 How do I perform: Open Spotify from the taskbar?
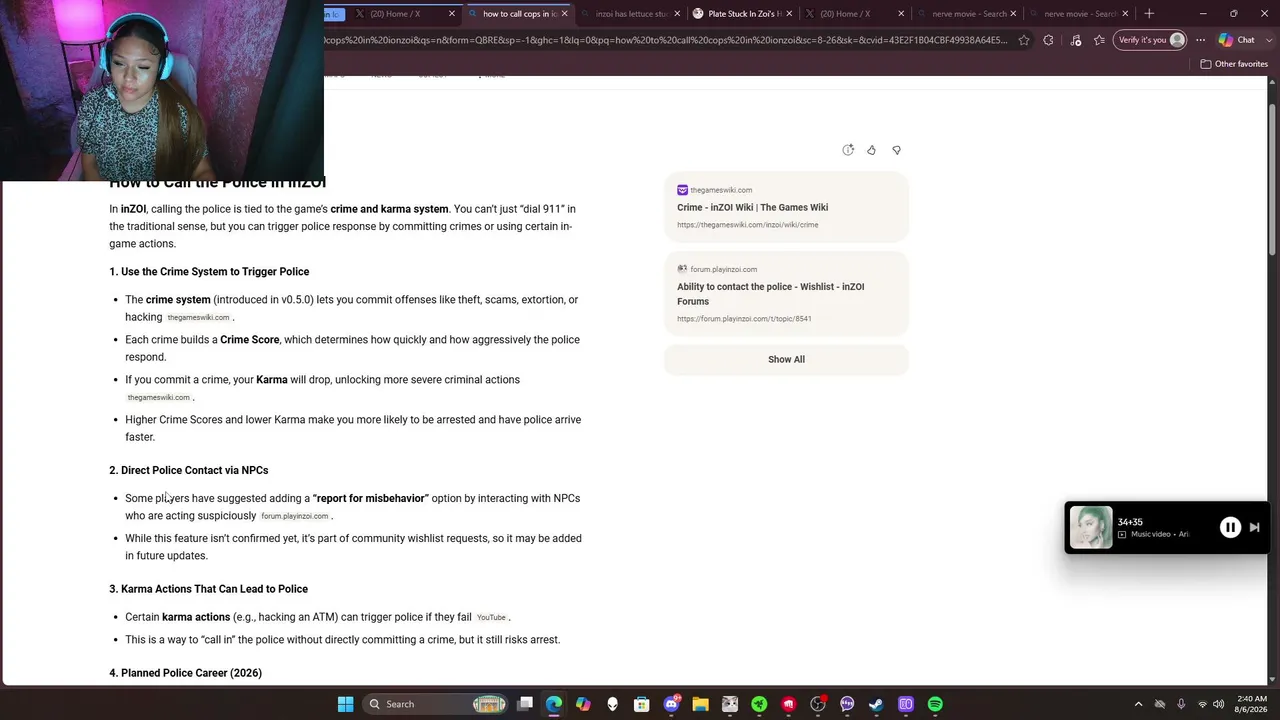pyautogui.click(x=935, y=704)
